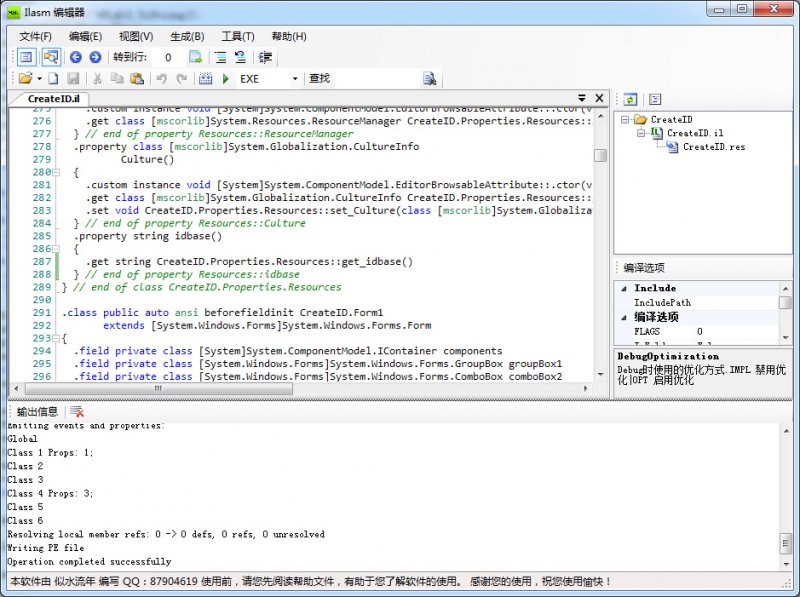
Task: Click the clear output icon beside 输出信息
Action: [x=77, y=412]
